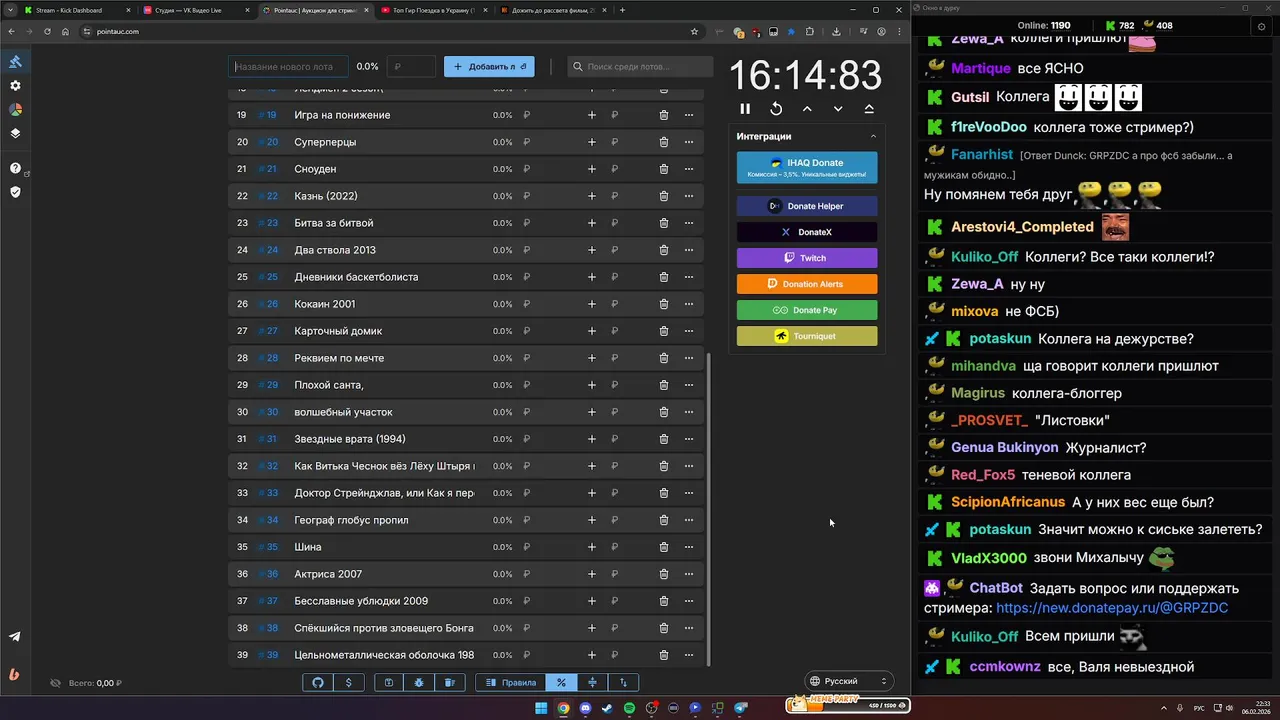The width and height of the screenshot is (1280, 720).
Task: Click the Название нового лота input field
Action: (288, 67)
